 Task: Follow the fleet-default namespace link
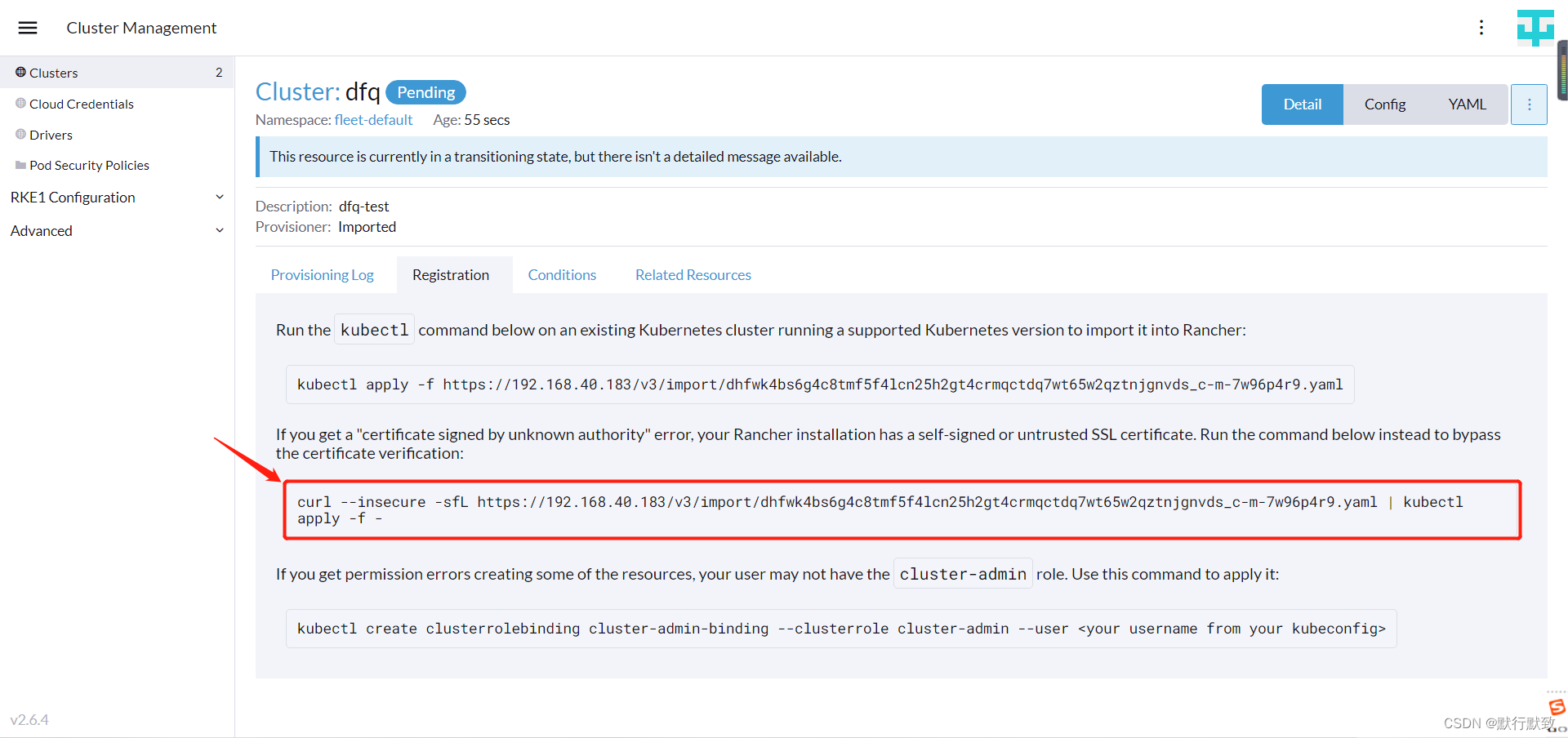click(373, 120)
